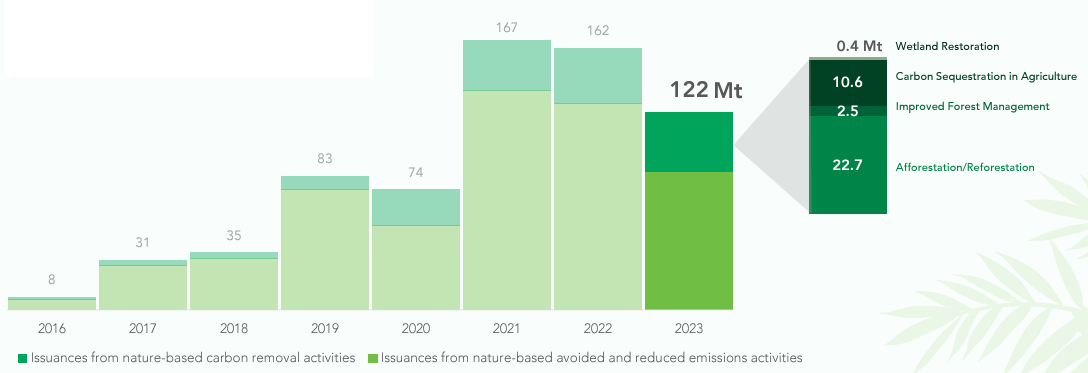Click the 2.5 segment of the breakdown bar
This screenshot has width=1088, height=373.
tap(848, 111)
